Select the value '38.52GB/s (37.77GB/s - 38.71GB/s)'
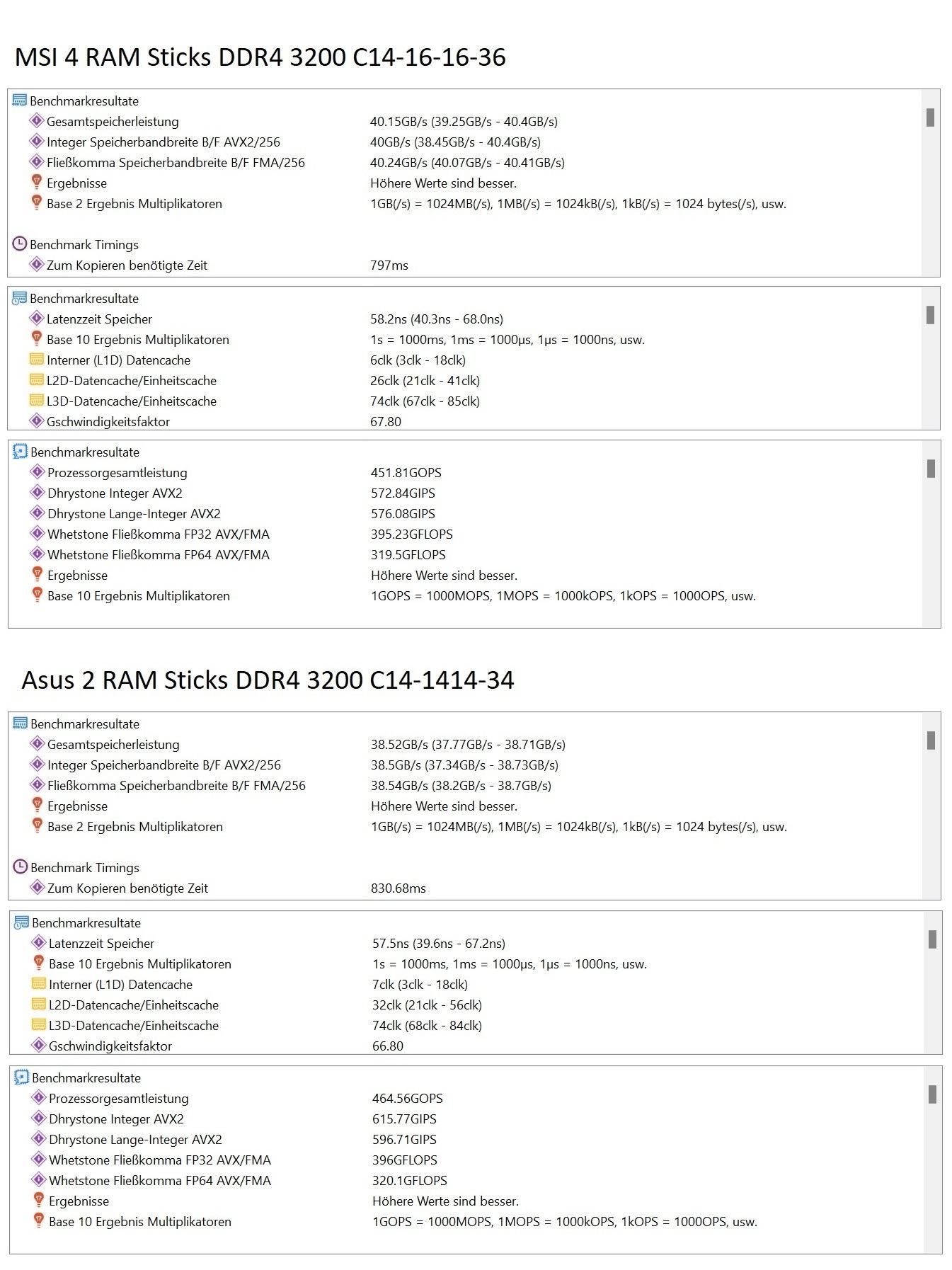The image size is (952, 1270). (x=468, y=745)
